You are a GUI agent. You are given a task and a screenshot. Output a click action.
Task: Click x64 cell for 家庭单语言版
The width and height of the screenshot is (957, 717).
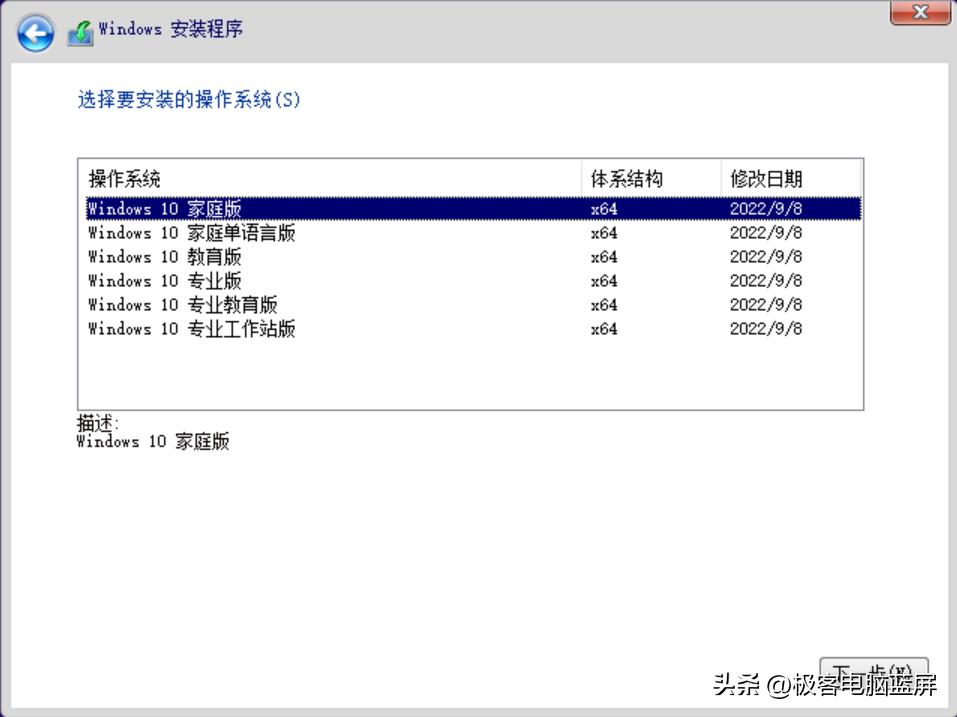[604, 233]
